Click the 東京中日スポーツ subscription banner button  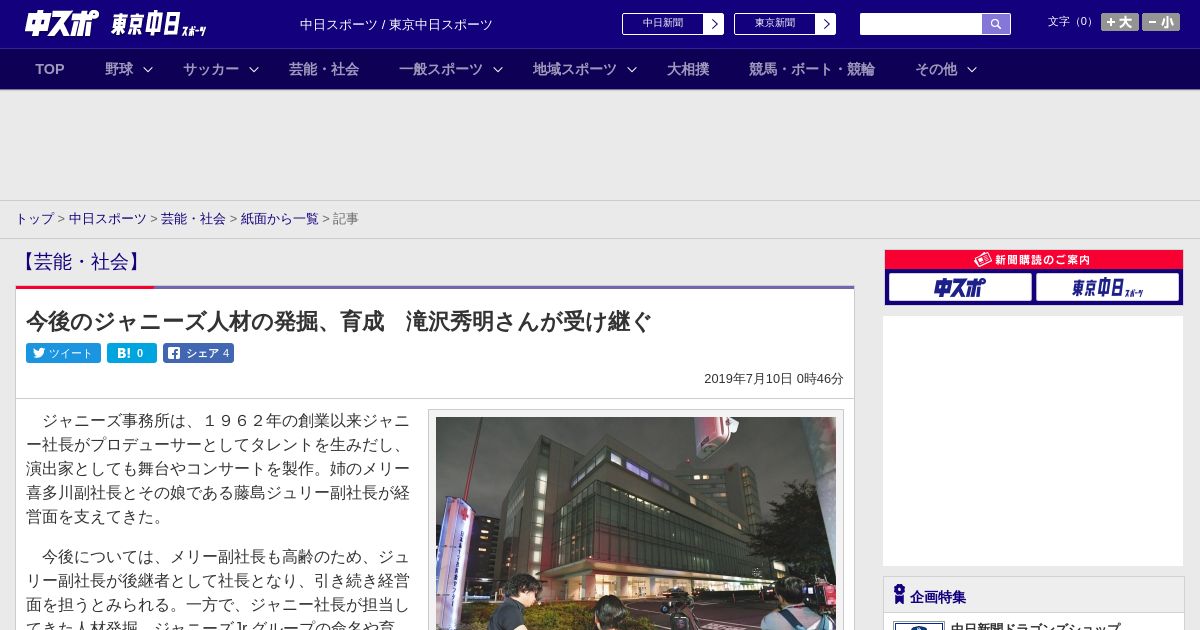[x=1108, y=287]
